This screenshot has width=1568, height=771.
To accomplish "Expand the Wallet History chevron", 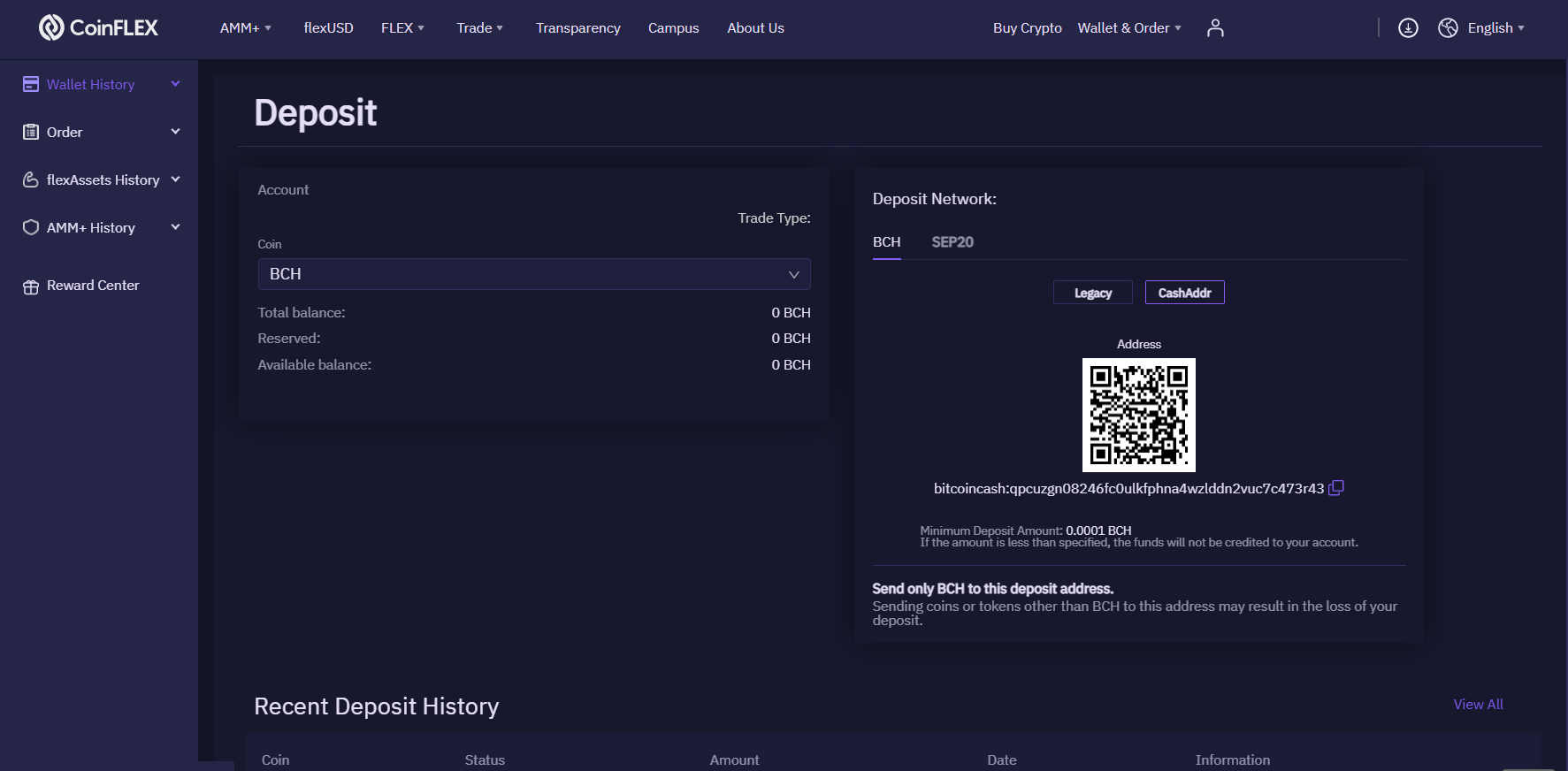I will [x=175, y=84].
